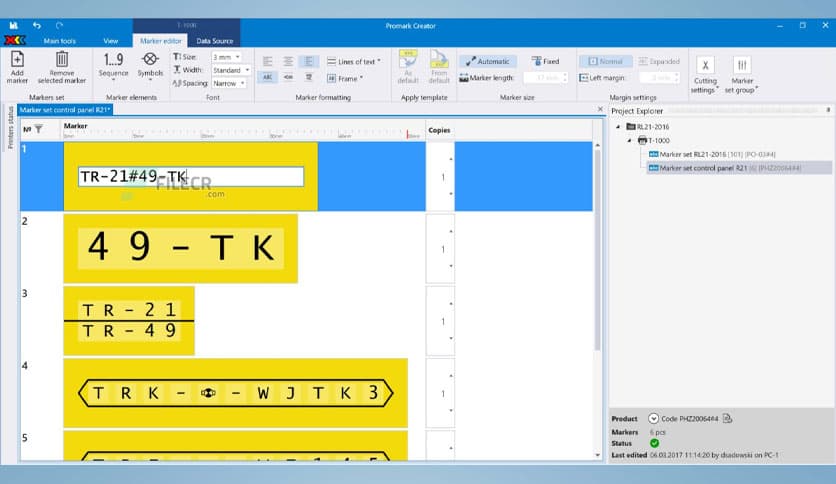Click the Save icon in title bar
Screen dimensions: 836x484
coord(14,25)
